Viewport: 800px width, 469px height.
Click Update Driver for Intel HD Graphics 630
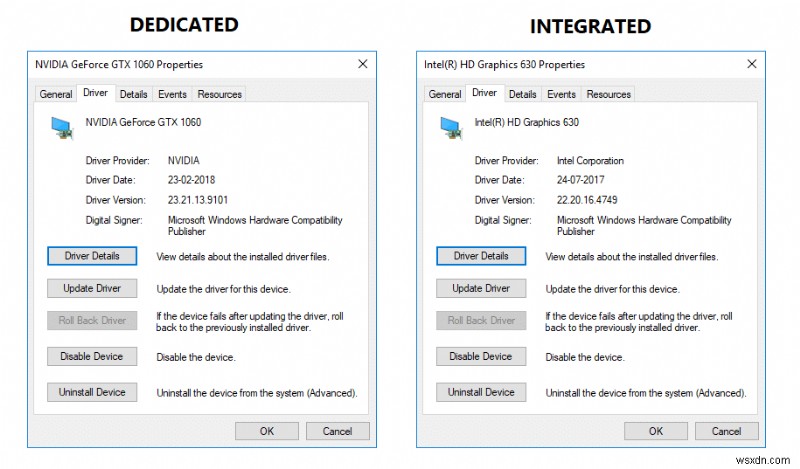(481, 288)
